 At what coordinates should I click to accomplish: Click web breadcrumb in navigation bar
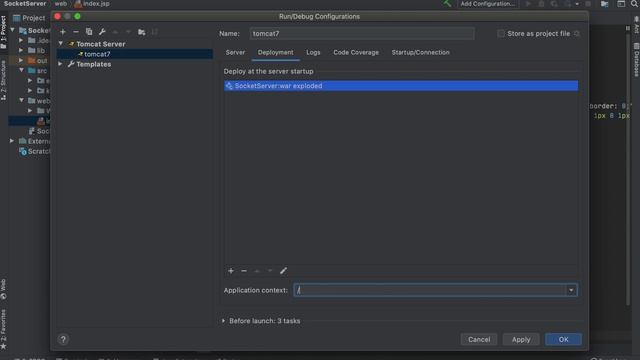(x=60, y=4)
